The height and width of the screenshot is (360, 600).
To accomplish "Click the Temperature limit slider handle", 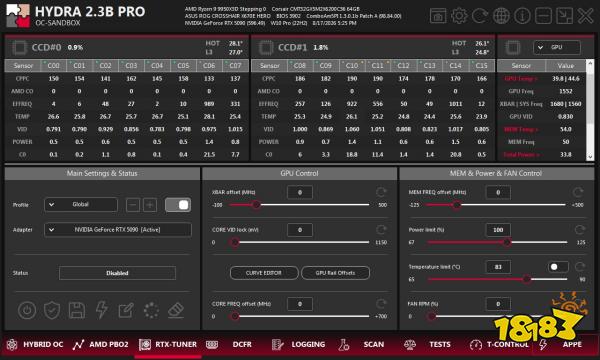I will (x=527, y=279).
